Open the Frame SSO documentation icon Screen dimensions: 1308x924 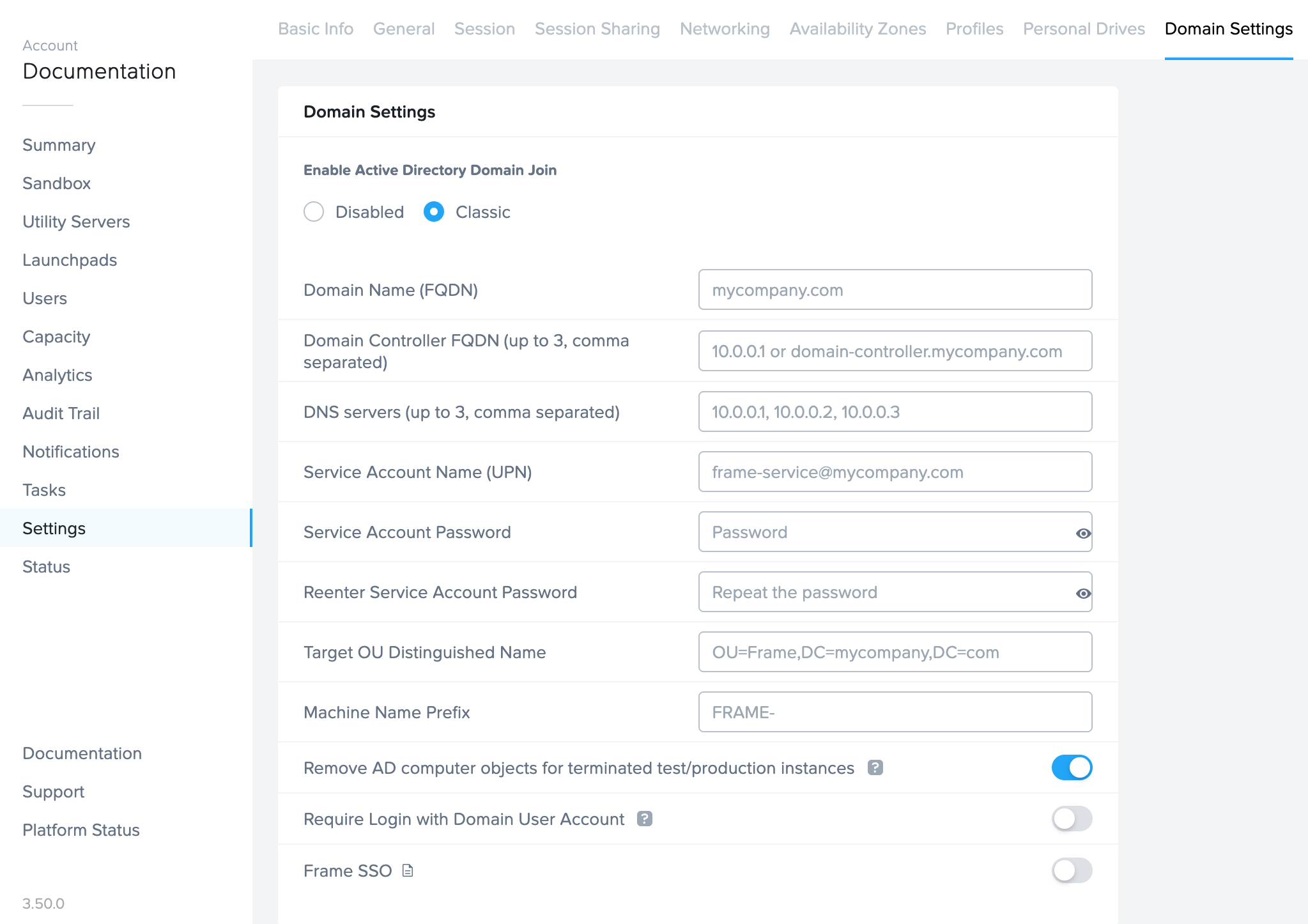pos(408,870)
